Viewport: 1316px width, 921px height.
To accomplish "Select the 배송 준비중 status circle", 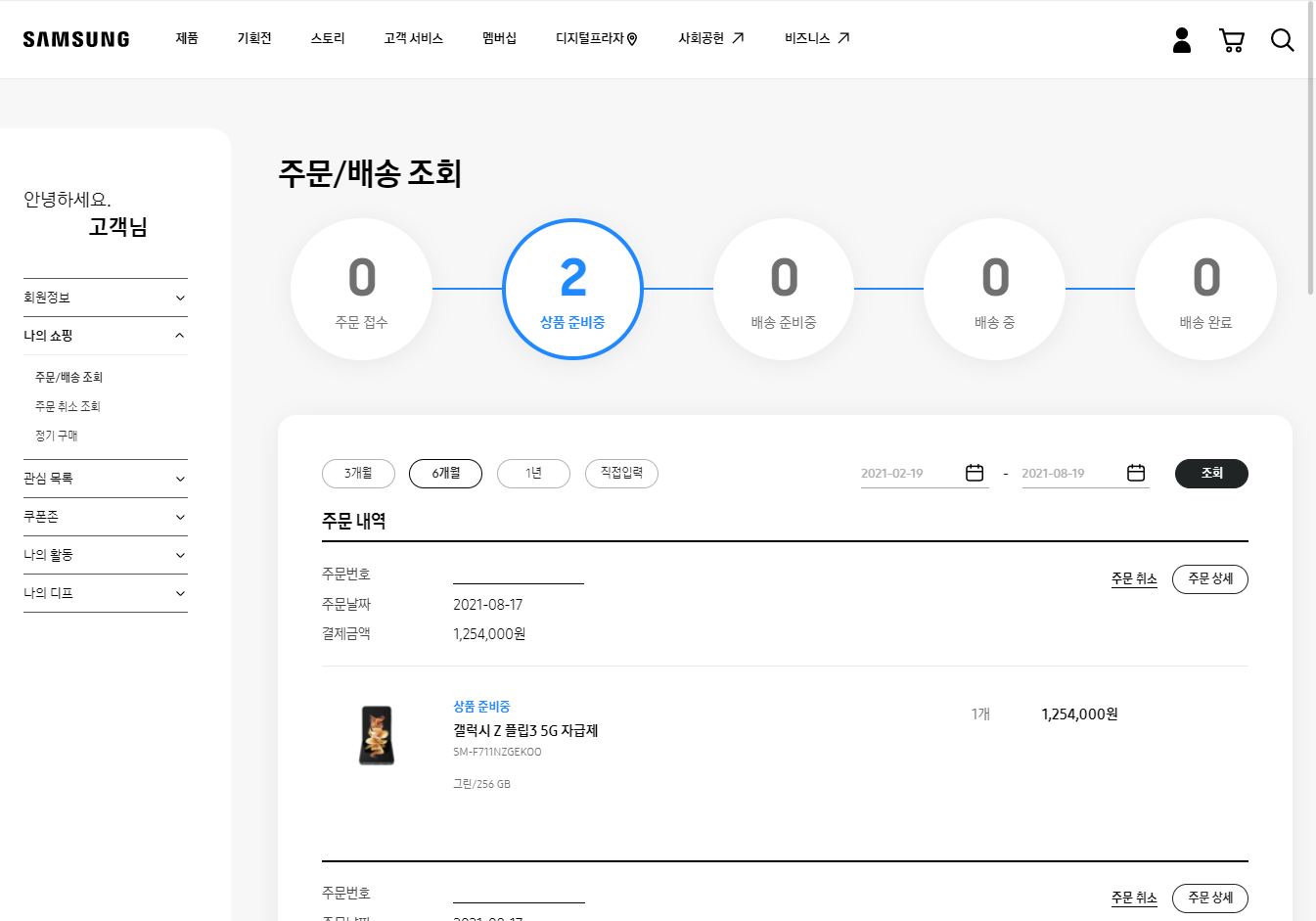I will (784, 289).
